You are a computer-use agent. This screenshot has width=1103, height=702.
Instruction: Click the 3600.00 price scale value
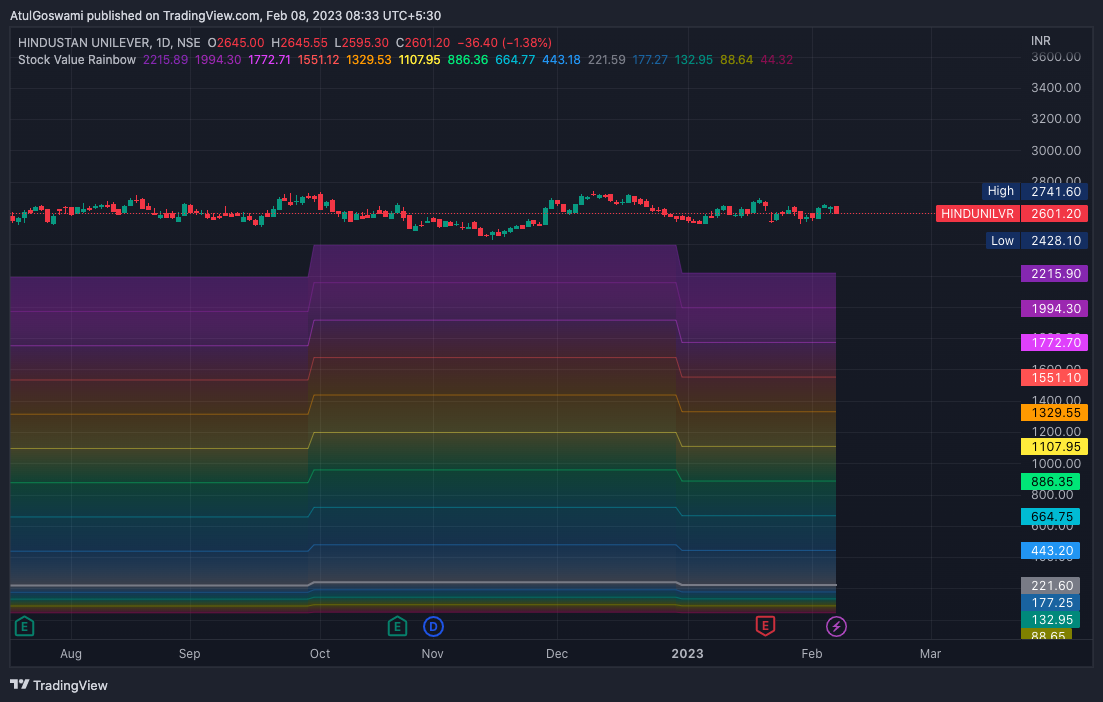click(1056, 57)
